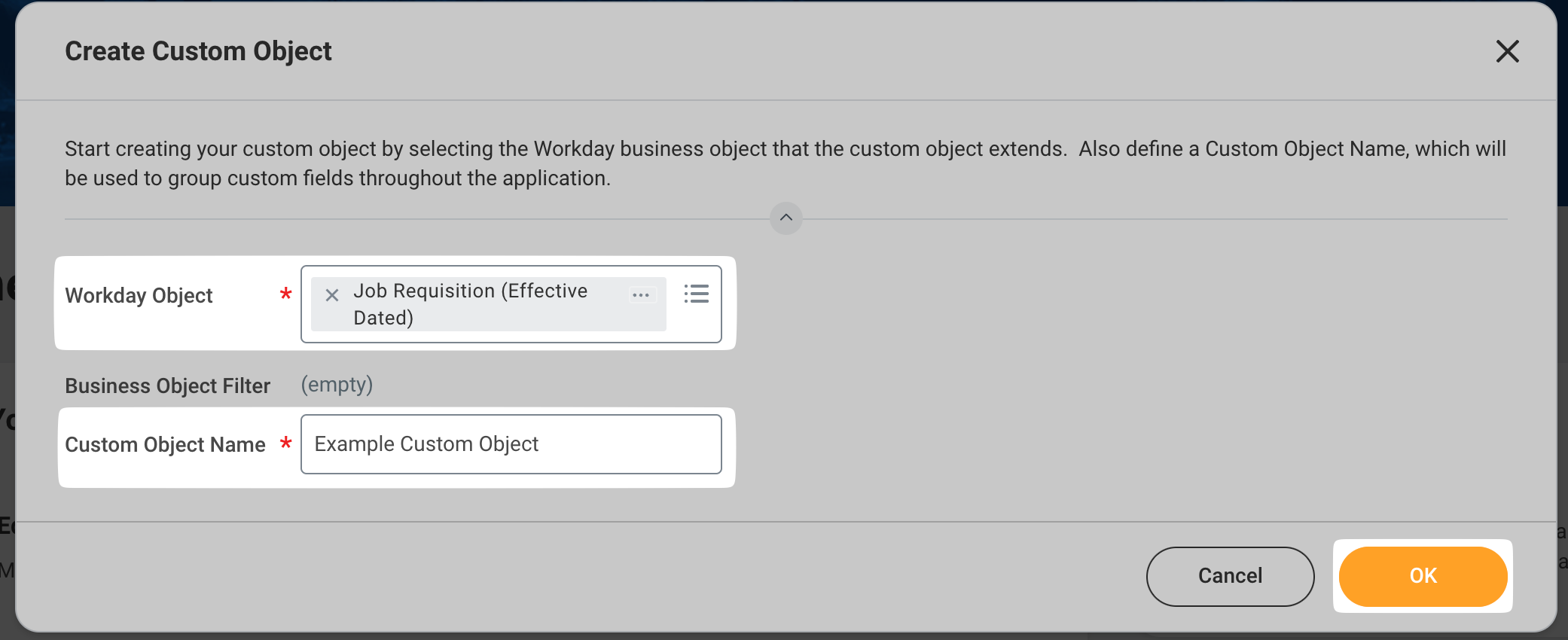Viewport: 1568px width, 640px height.
Task: Open related actions ellipsis on Job Requisition
Action: [x=641, y=295]
